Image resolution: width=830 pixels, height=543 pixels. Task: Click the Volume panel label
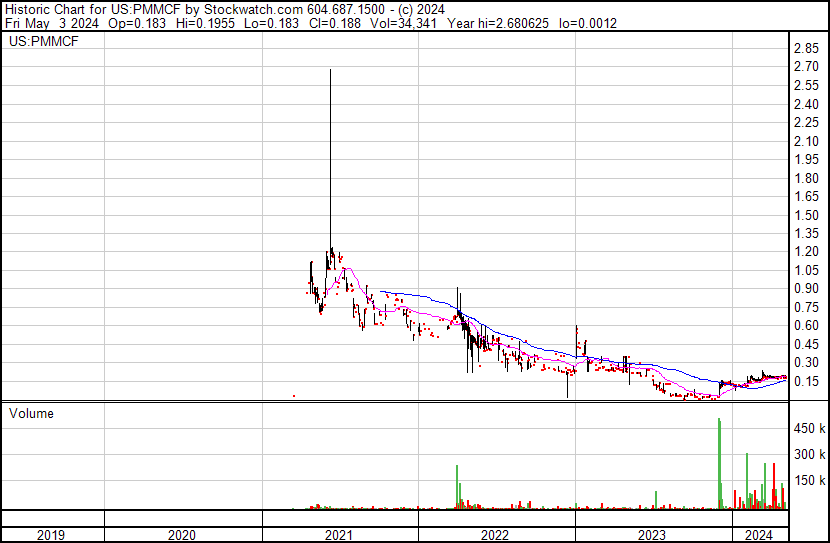click(31, 413)
